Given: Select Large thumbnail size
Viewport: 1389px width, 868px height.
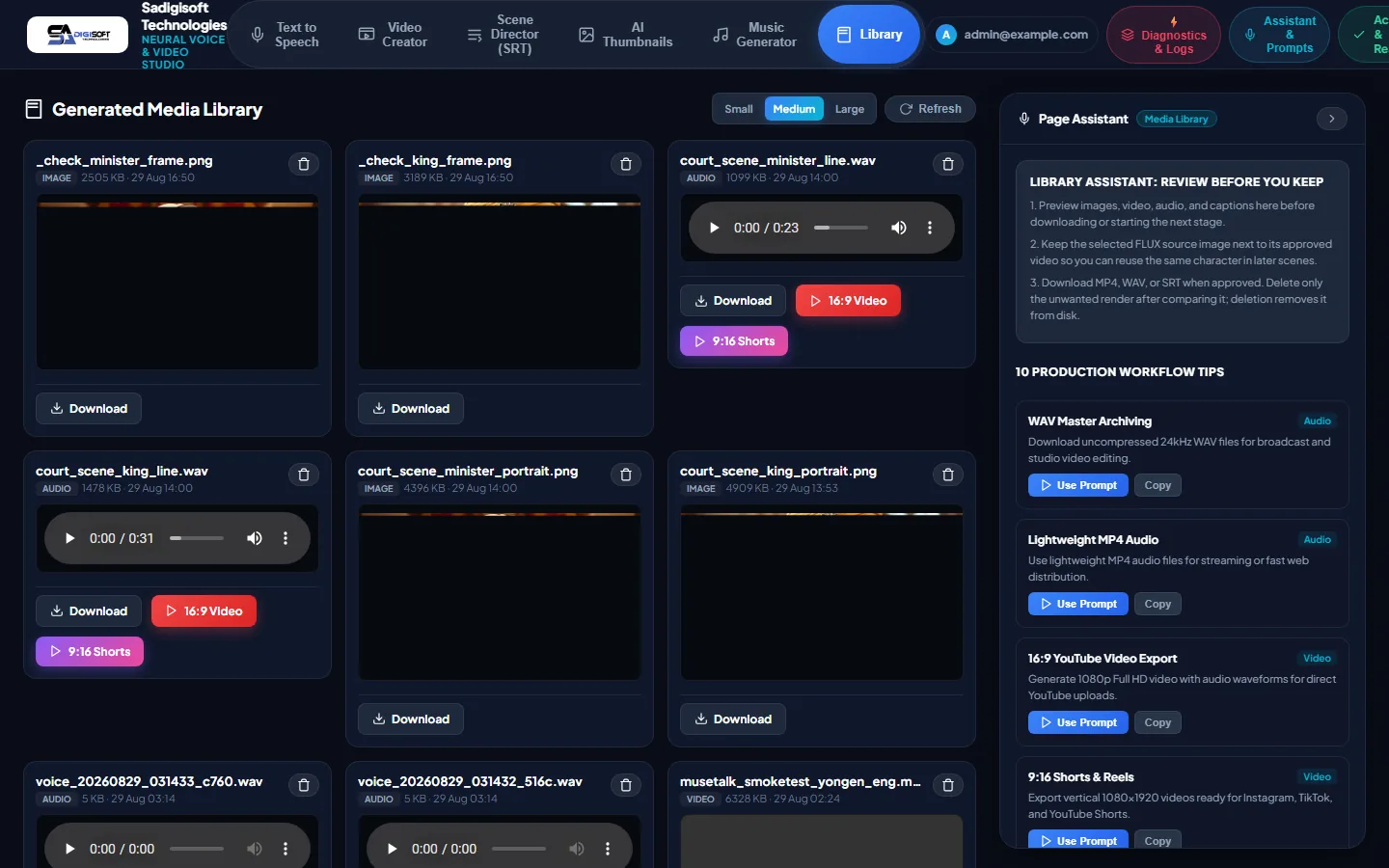Looking at the screenshot, I should (x=850, y=109).
